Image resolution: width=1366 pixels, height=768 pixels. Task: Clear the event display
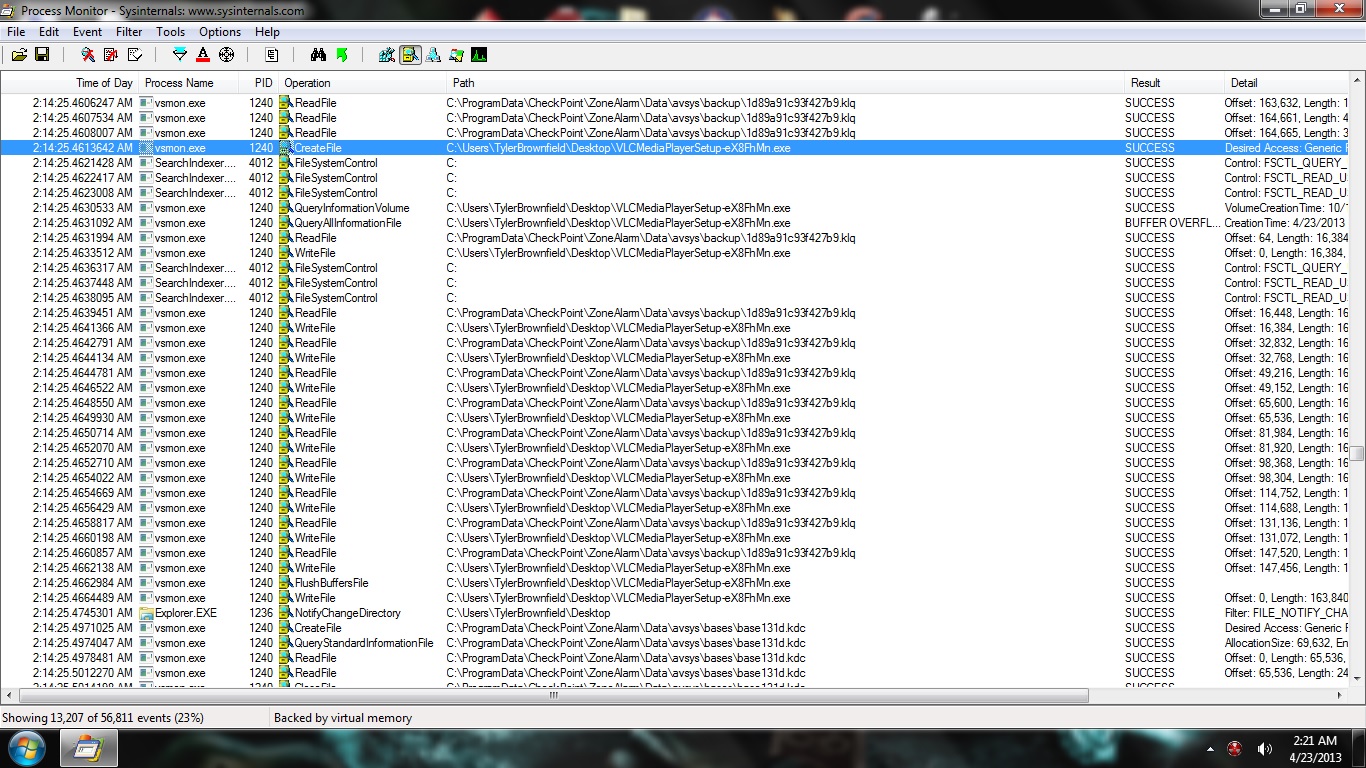[135, 55]
